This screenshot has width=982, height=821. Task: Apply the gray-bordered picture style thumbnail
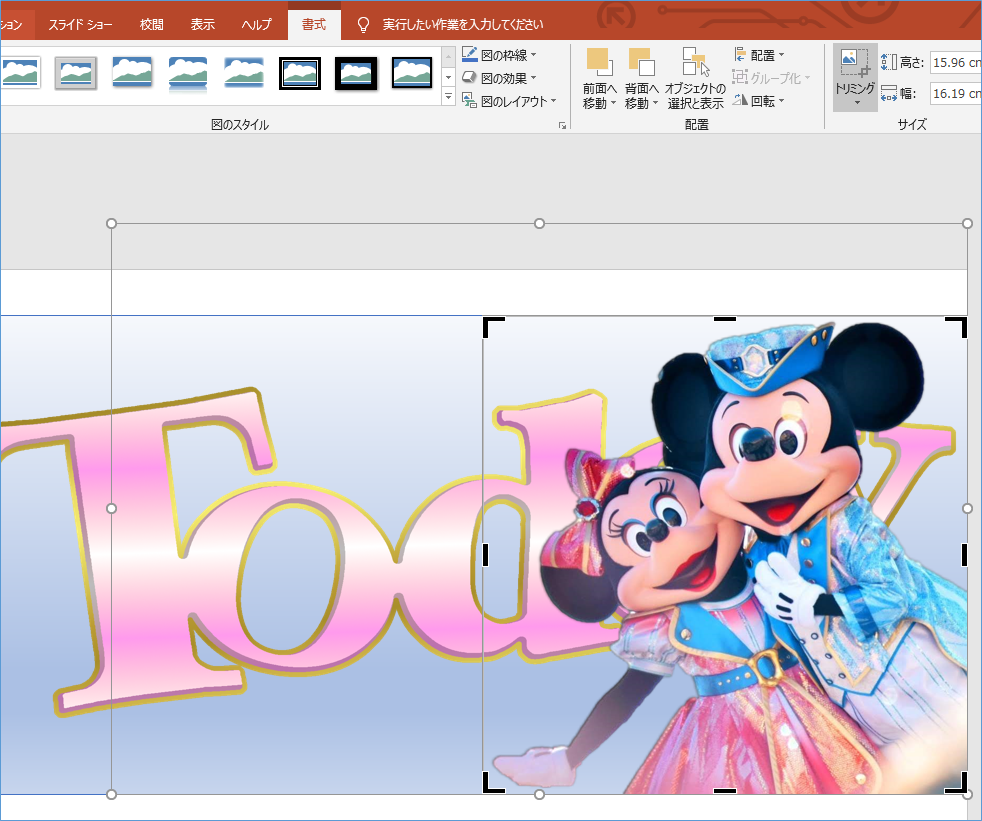[x=75, y=73]
